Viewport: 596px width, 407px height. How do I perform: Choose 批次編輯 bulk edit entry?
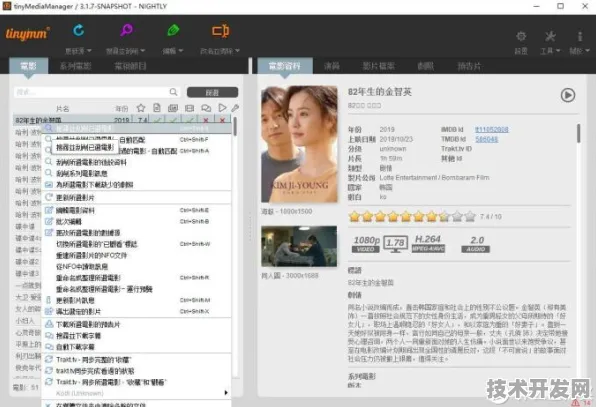(137, 221)
